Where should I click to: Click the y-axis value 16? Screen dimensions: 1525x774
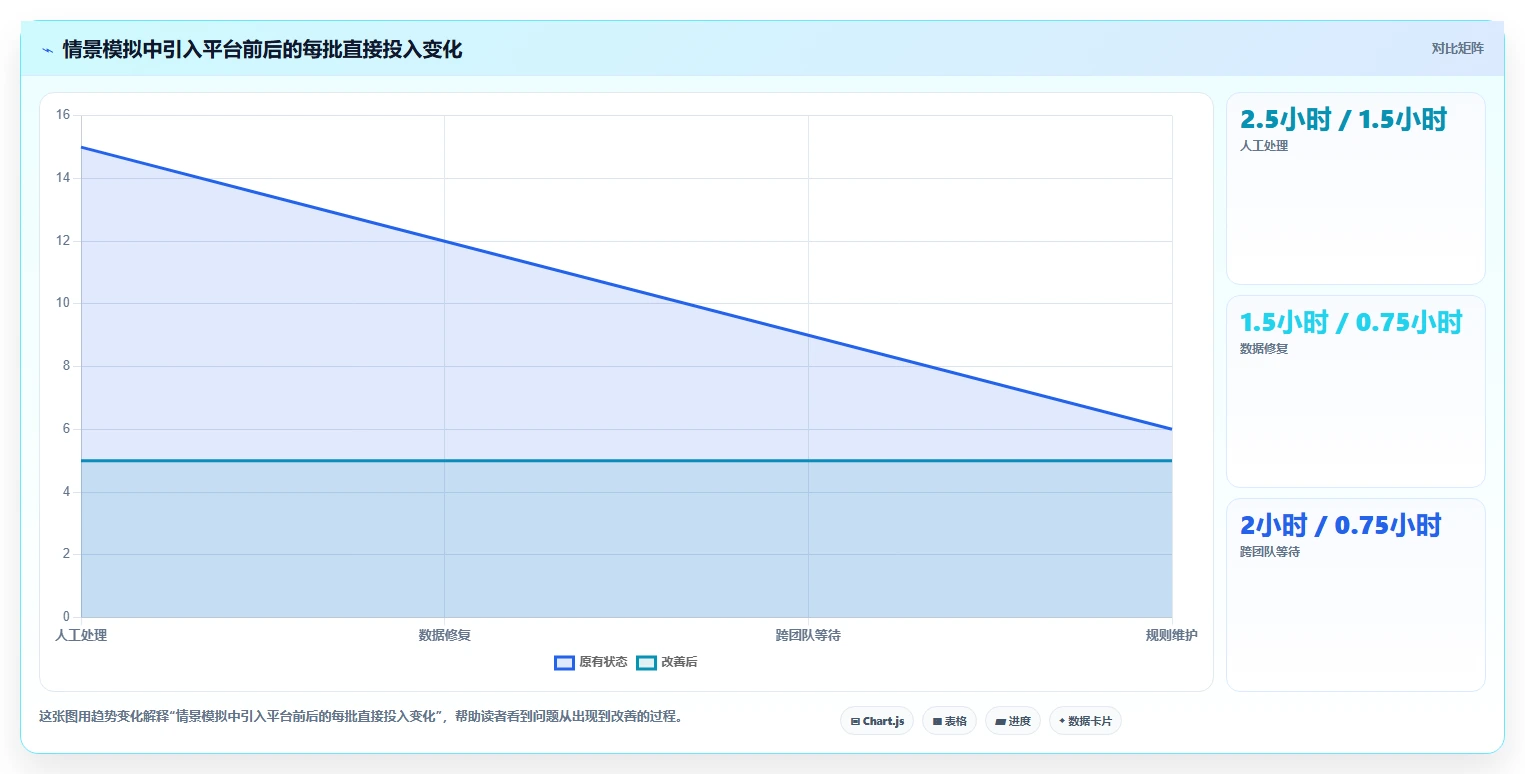click(63, 115)
